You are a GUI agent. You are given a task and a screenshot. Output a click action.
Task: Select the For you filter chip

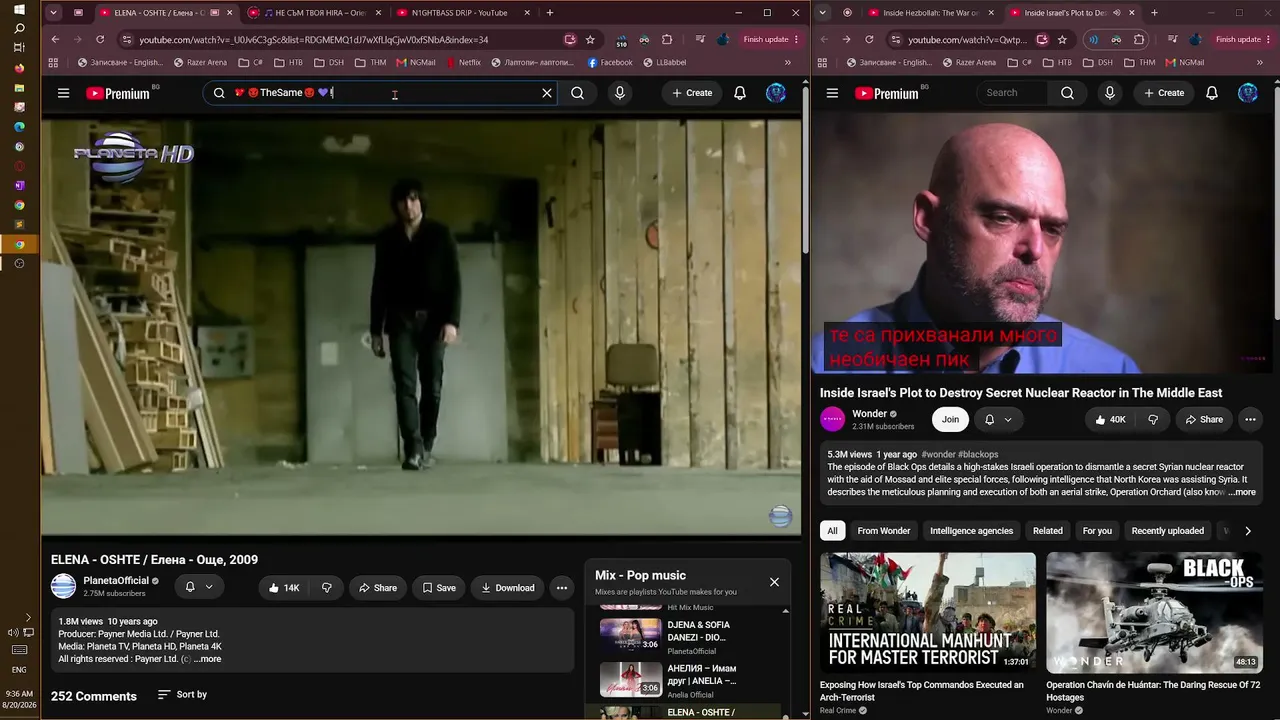click(x=1097, y=531)
